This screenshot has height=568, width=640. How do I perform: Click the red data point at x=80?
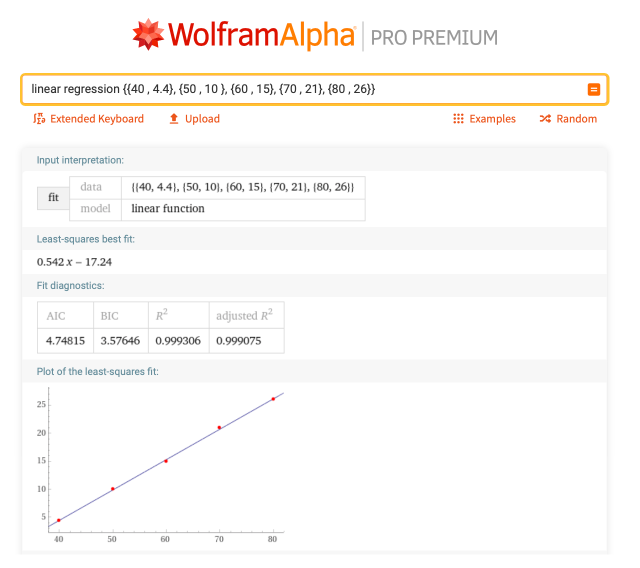coord(273,400)
